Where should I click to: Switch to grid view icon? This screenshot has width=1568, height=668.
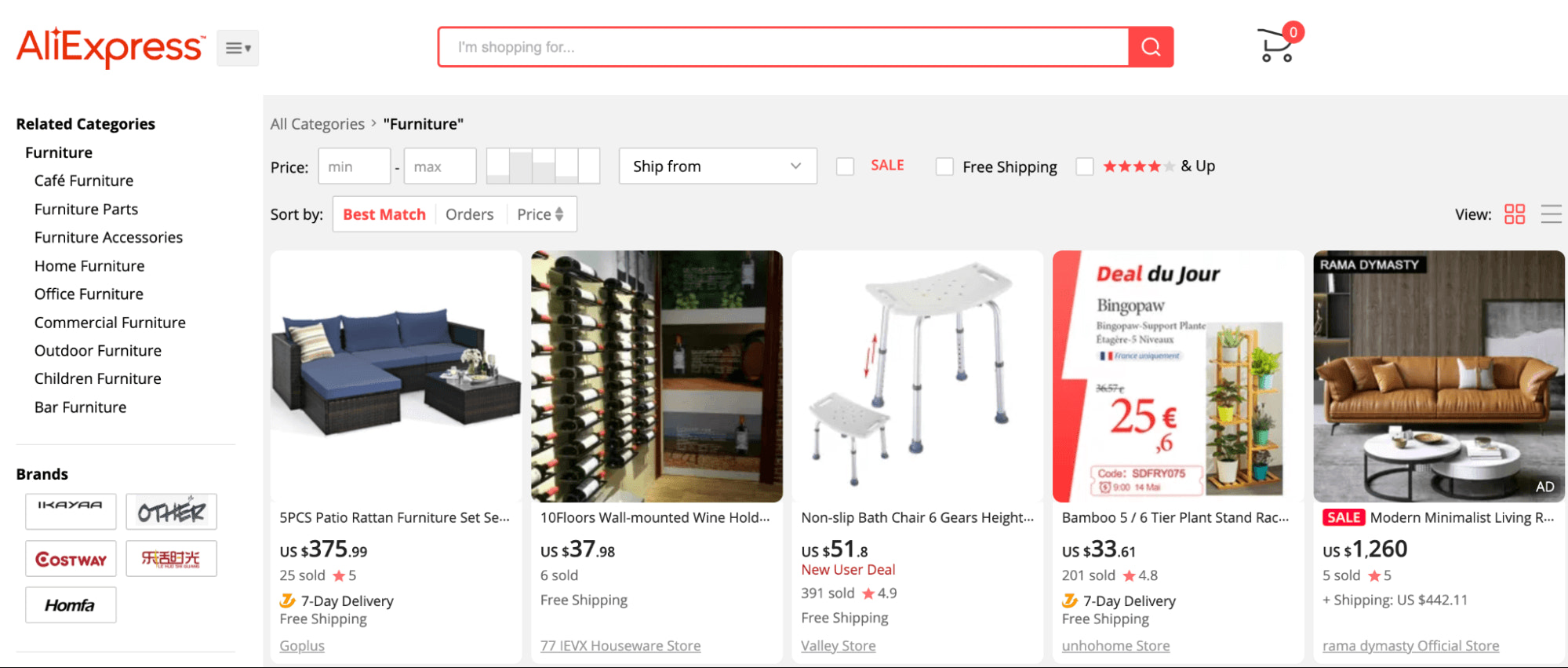point(1514,214)
